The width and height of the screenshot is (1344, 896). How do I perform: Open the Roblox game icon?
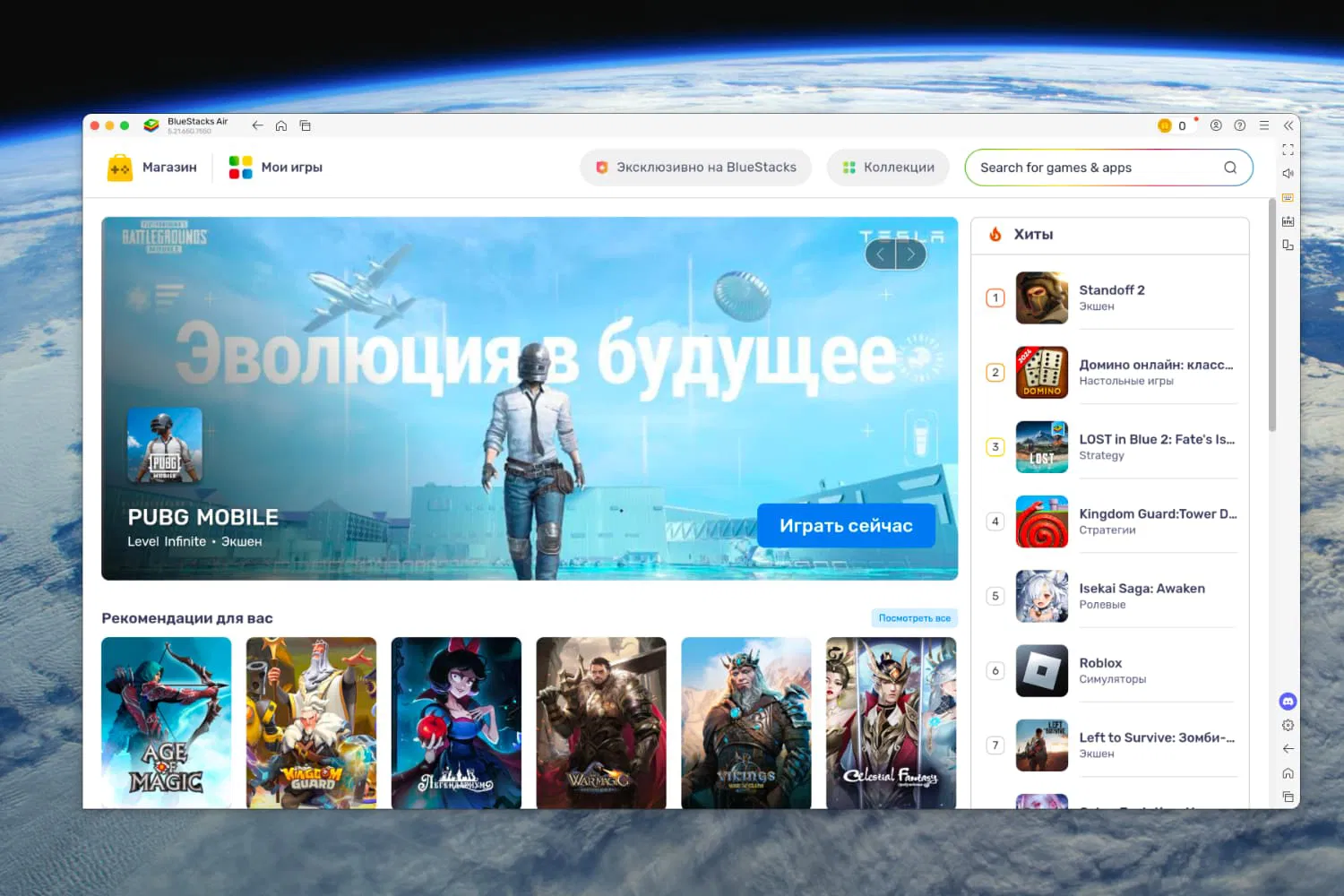pyautogui.click(x=1042, y=670)
